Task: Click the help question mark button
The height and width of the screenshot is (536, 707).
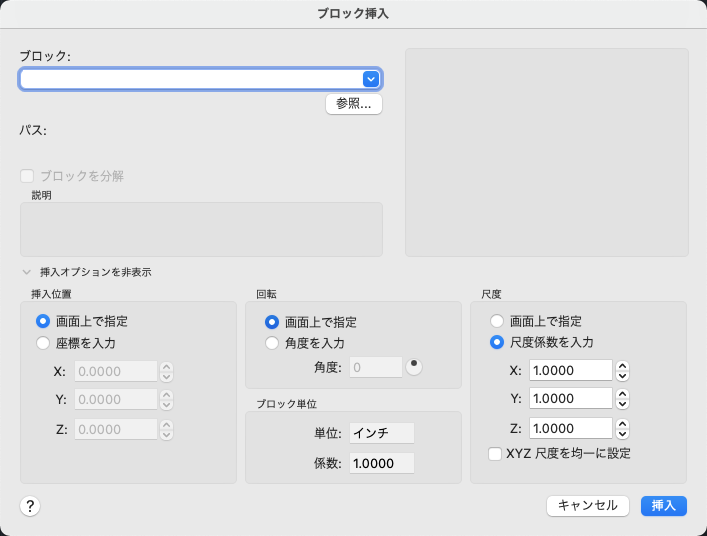Action: 30,506
